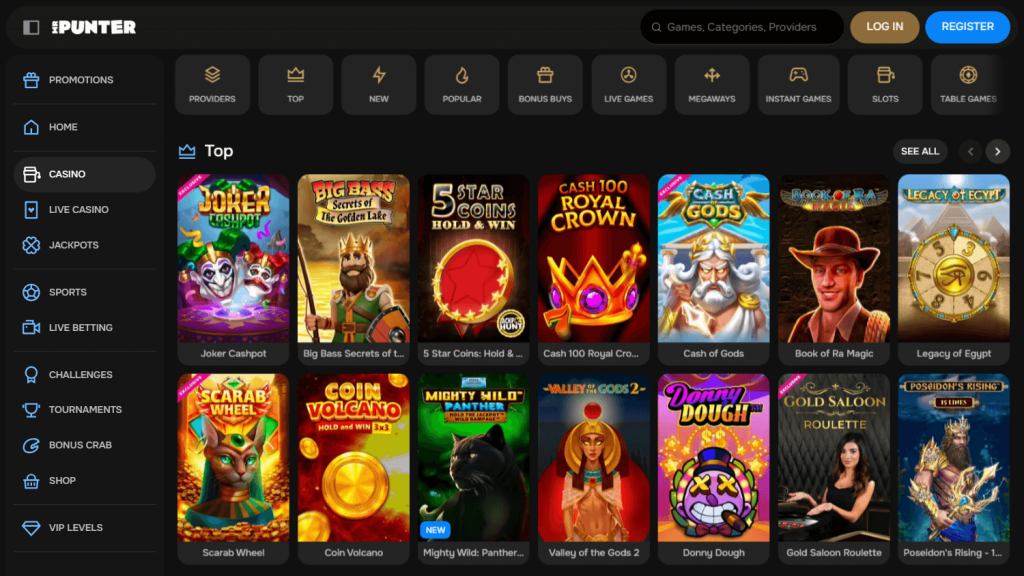Image resolution: width=1024 pixels, height=576 pixels.
Task: Expand the Top section via See All
Action: (x=920, y=152)
